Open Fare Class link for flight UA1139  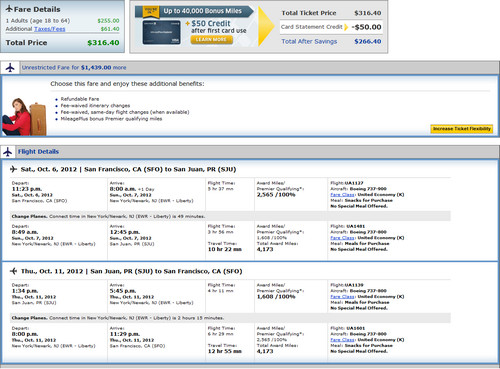pyautogui.click(x=342, y=297)
